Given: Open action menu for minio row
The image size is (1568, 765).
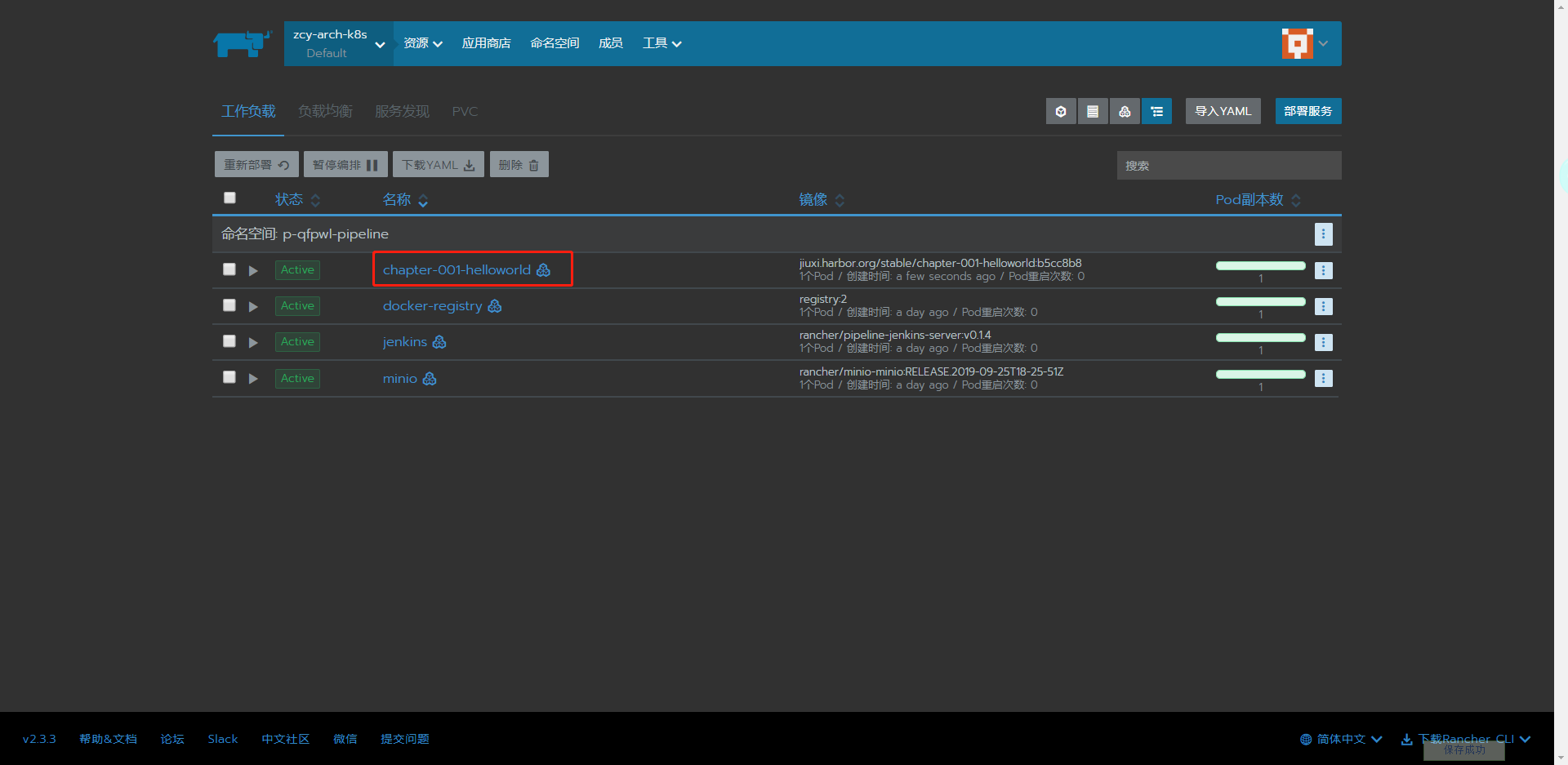Looking at the screenshot, I should pos(1324,378).
